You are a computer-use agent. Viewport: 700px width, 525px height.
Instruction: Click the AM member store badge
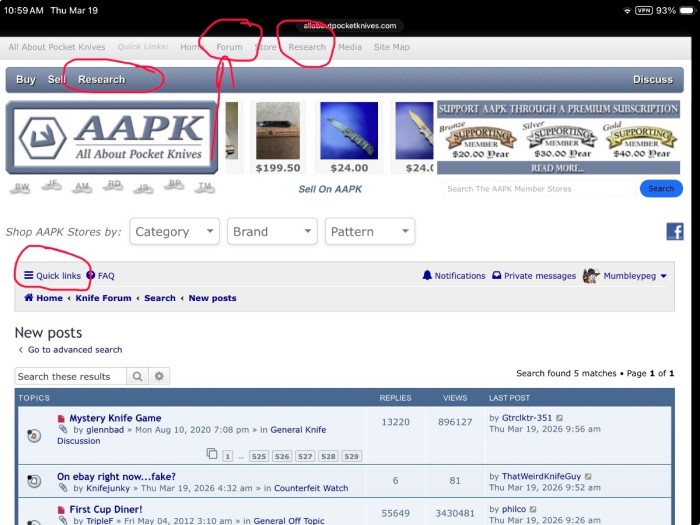coord(82,187)
